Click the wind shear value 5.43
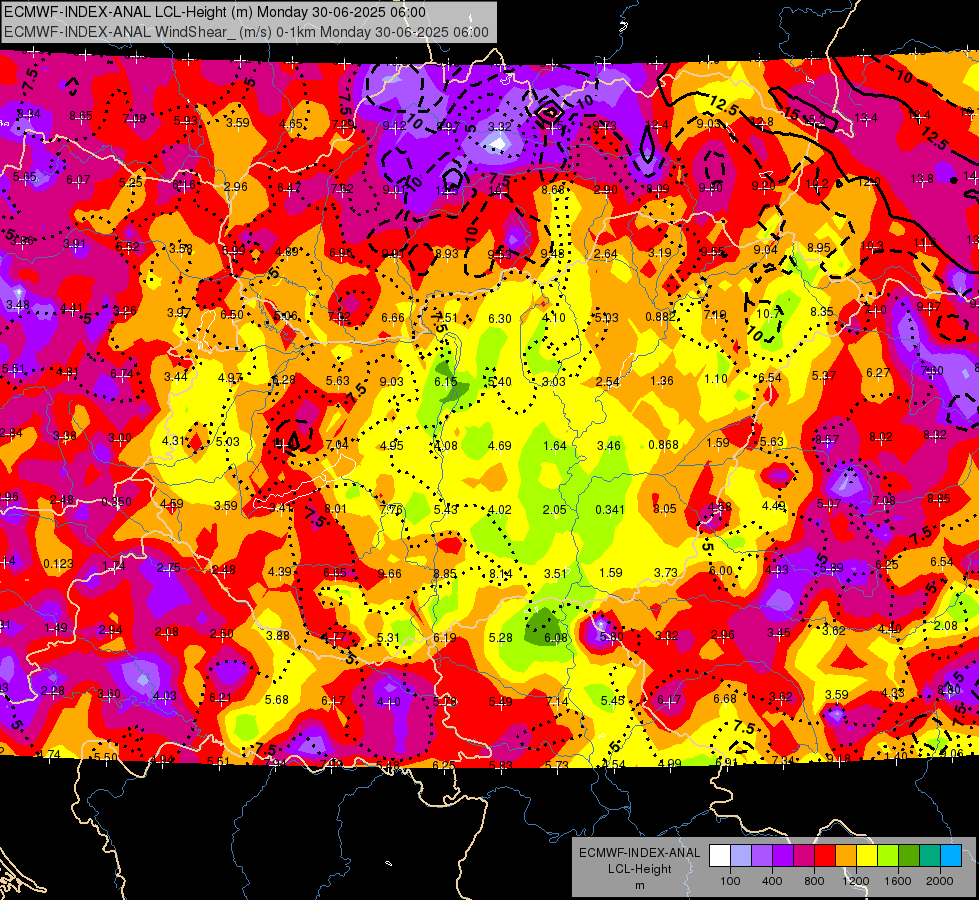Screen dimensions: 979x900 point(446,510)
